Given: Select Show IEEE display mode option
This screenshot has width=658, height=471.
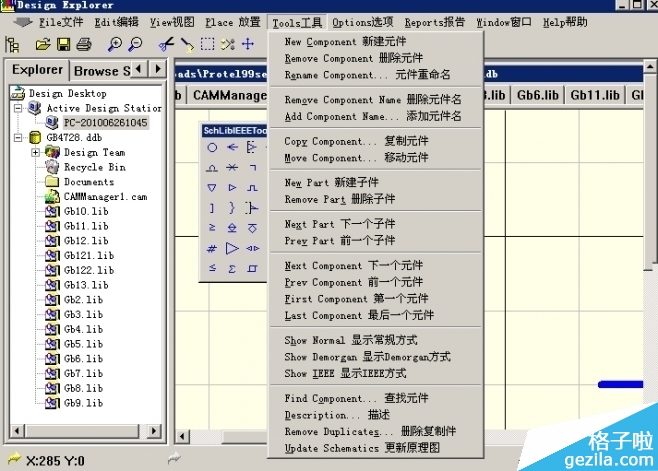Looking at the screenshot, I should pyautogui.click(x=345, y=373).
